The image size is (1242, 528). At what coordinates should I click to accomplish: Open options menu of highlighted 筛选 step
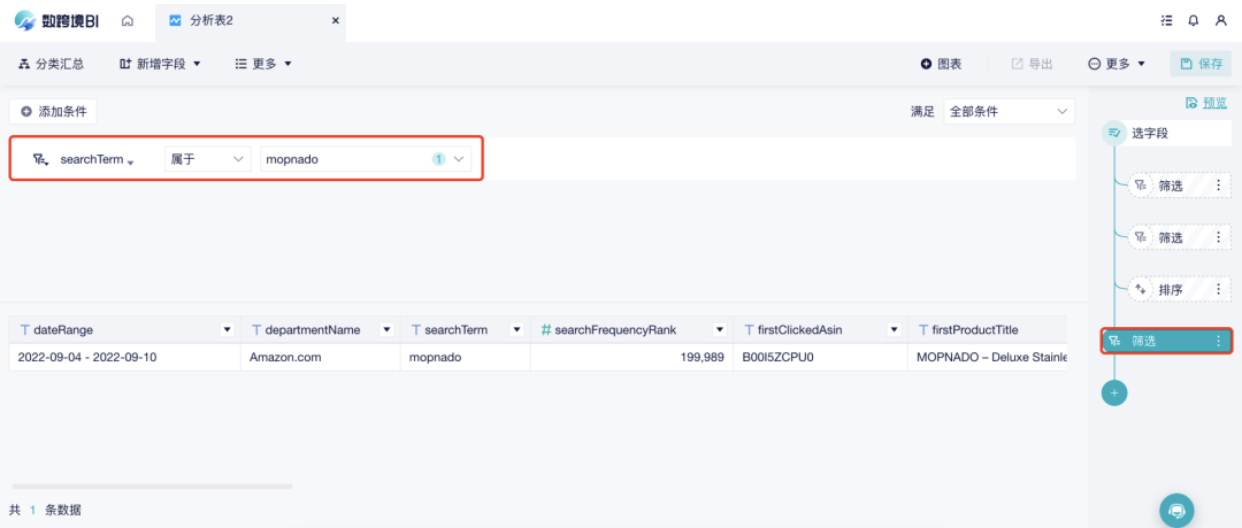1218,341
